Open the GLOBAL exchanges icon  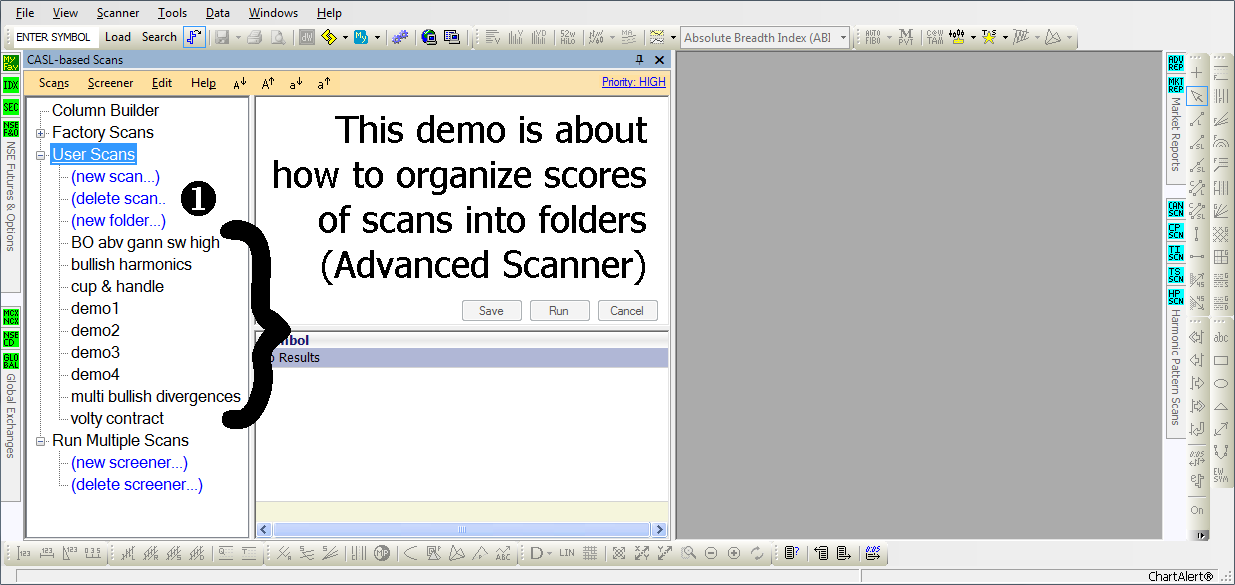[11, 362]
